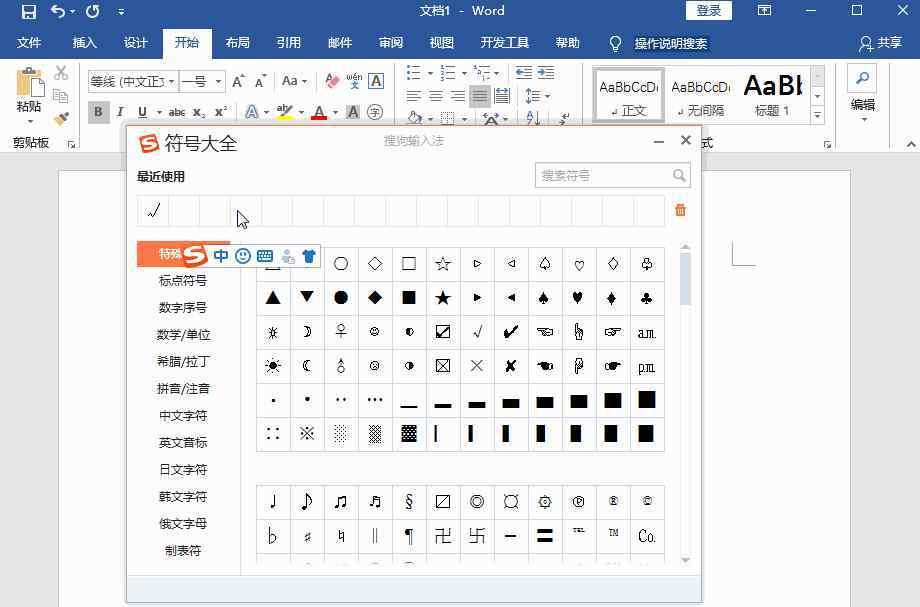The height and width of the screenshot is (607, 920).
Task: Select the 数学/单位 symbol category
Action: tap(183, 335)
